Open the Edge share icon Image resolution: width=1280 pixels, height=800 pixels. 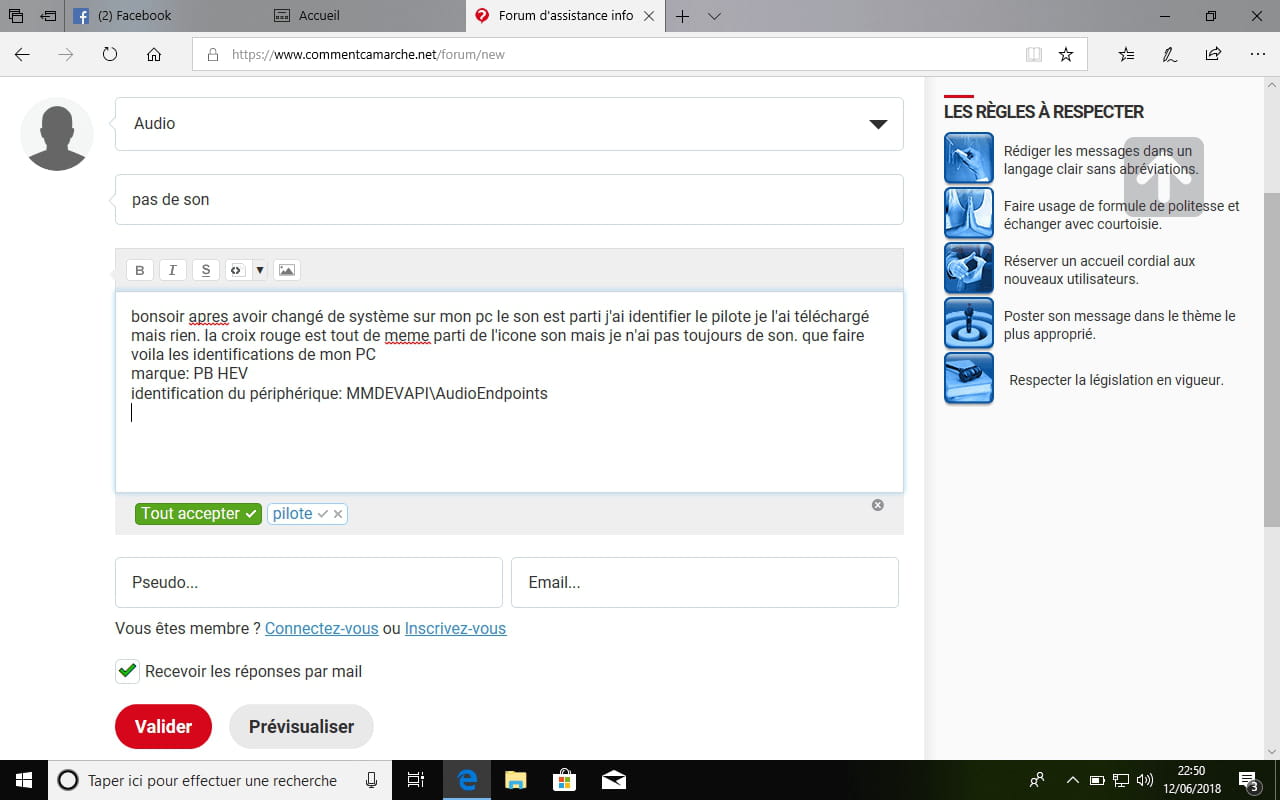pyautogui.click(x=1212, y=54)
